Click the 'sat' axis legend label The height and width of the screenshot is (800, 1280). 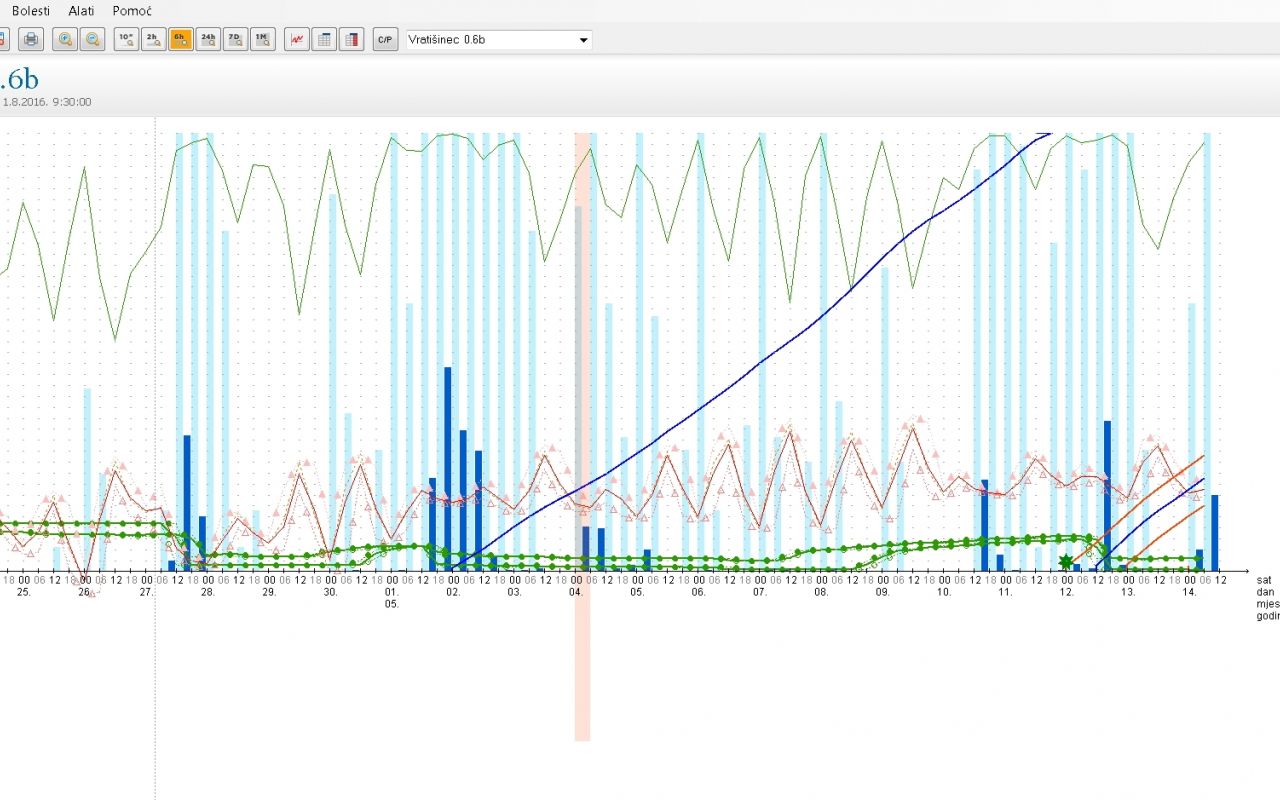[x=1265, y=580]
